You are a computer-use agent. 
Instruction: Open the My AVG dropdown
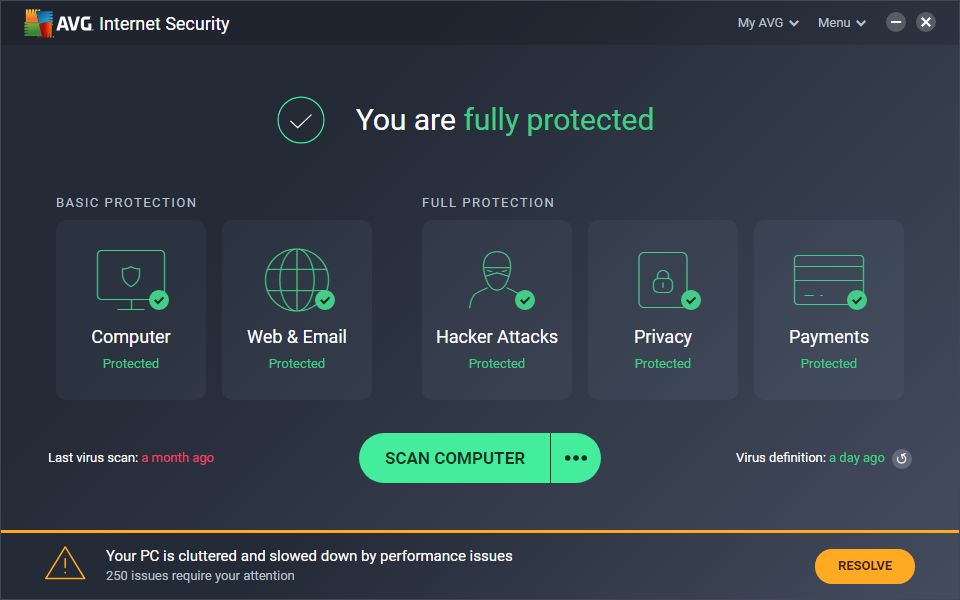pyautogui.click(x=768, y=23)
